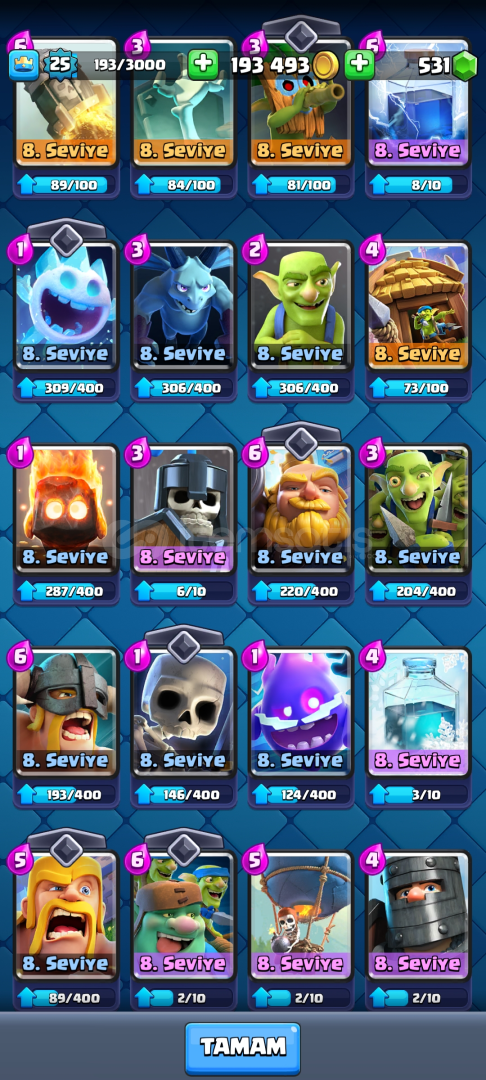Viewport: 486px width, 1080px height.
Task: Open the green gem icon
Action: click(x=465, y=66)
